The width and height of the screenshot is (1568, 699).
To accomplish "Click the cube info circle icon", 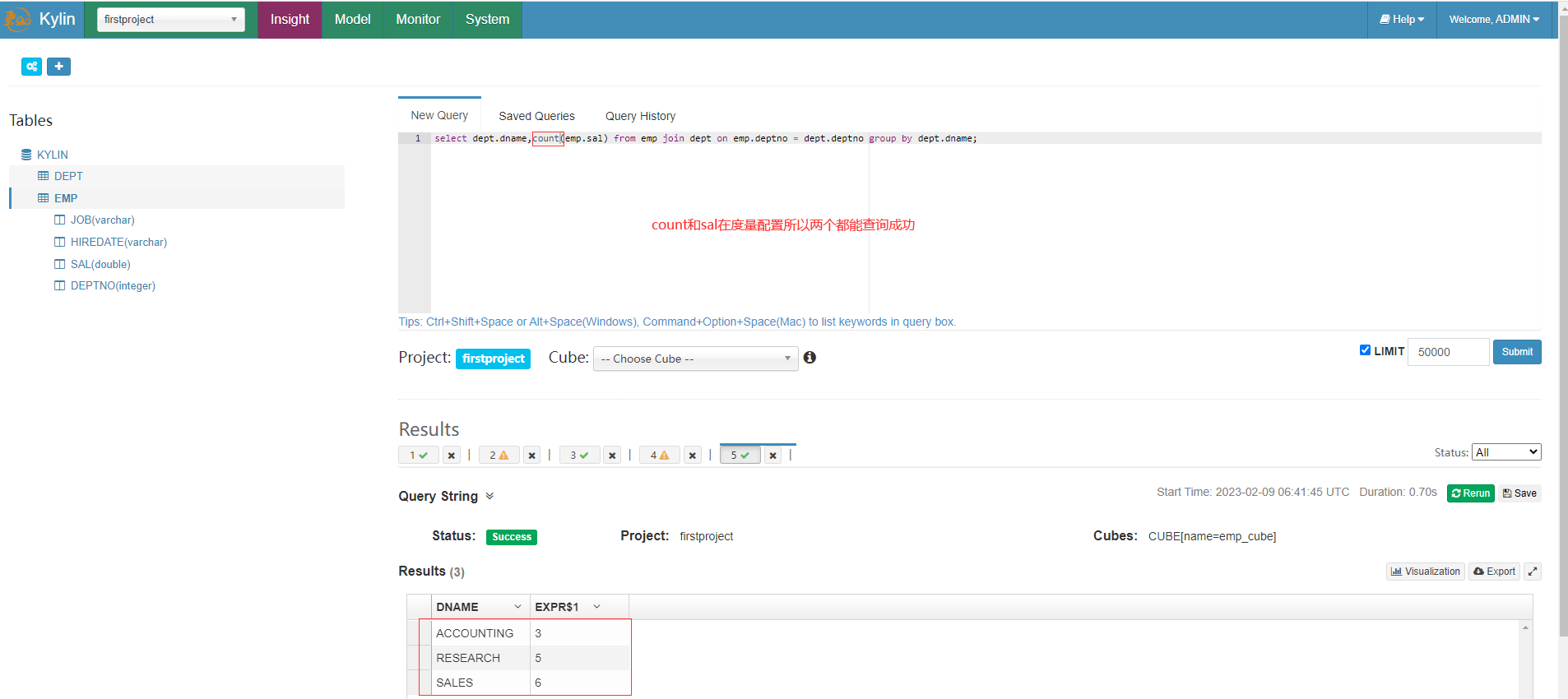I will click(x=810, y=357).
